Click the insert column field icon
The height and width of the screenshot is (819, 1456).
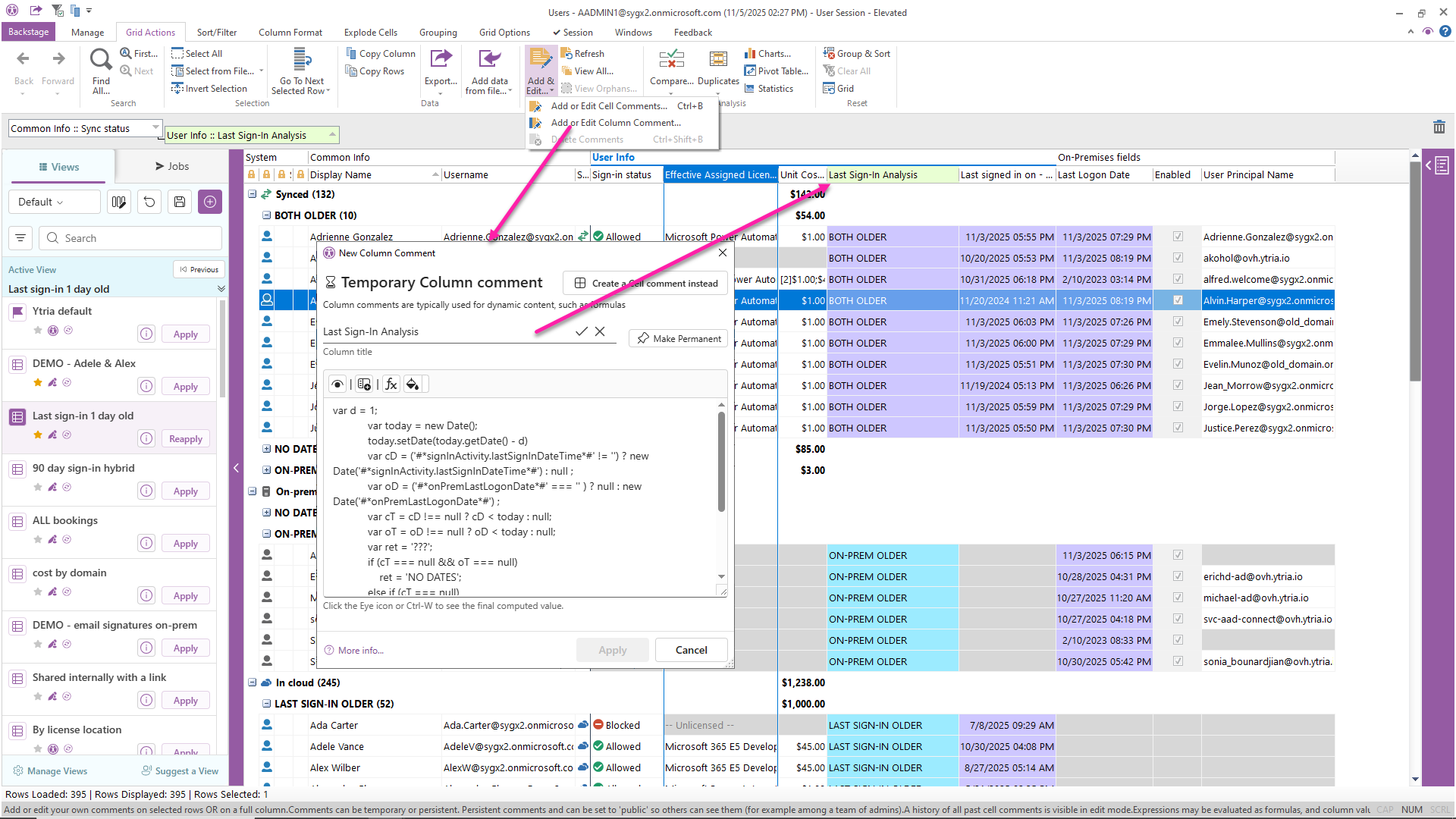click(364, 384)
